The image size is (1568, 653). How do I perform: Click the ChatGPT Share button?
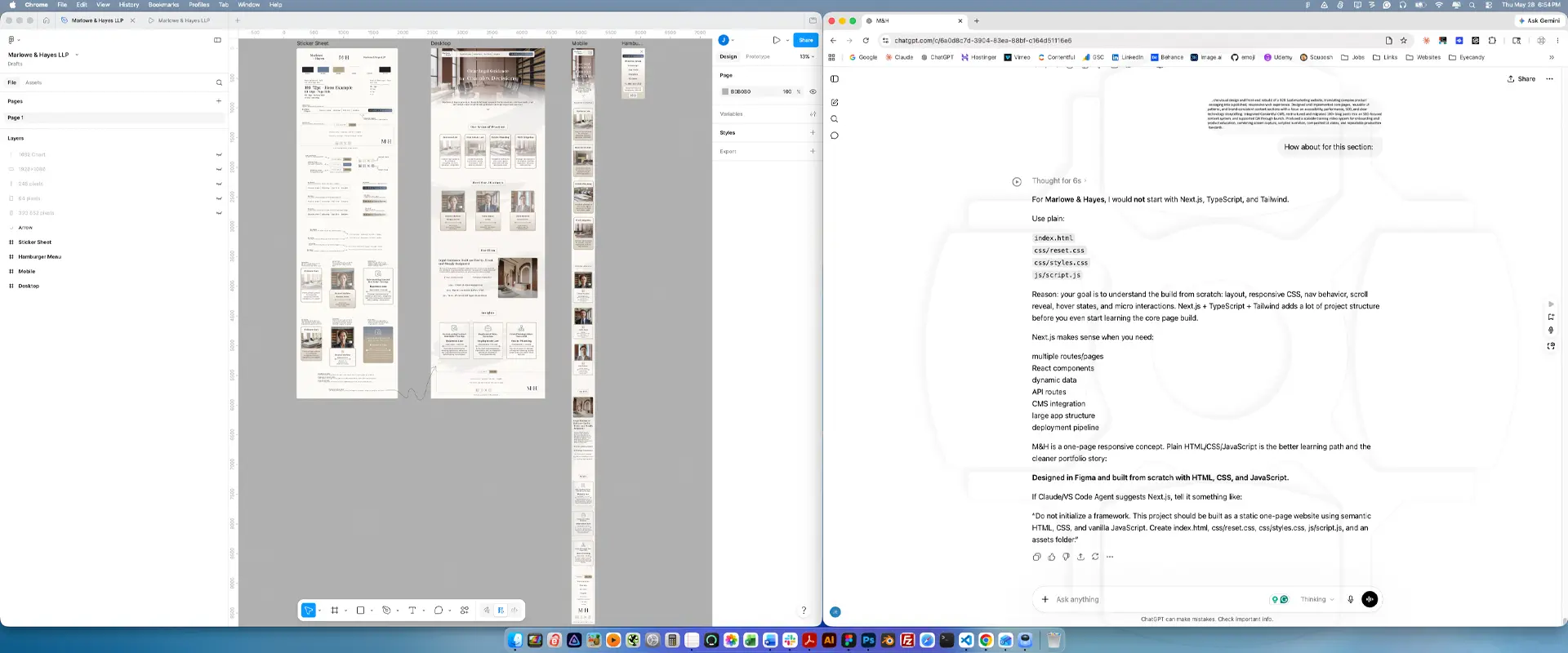click(1521, 79)
